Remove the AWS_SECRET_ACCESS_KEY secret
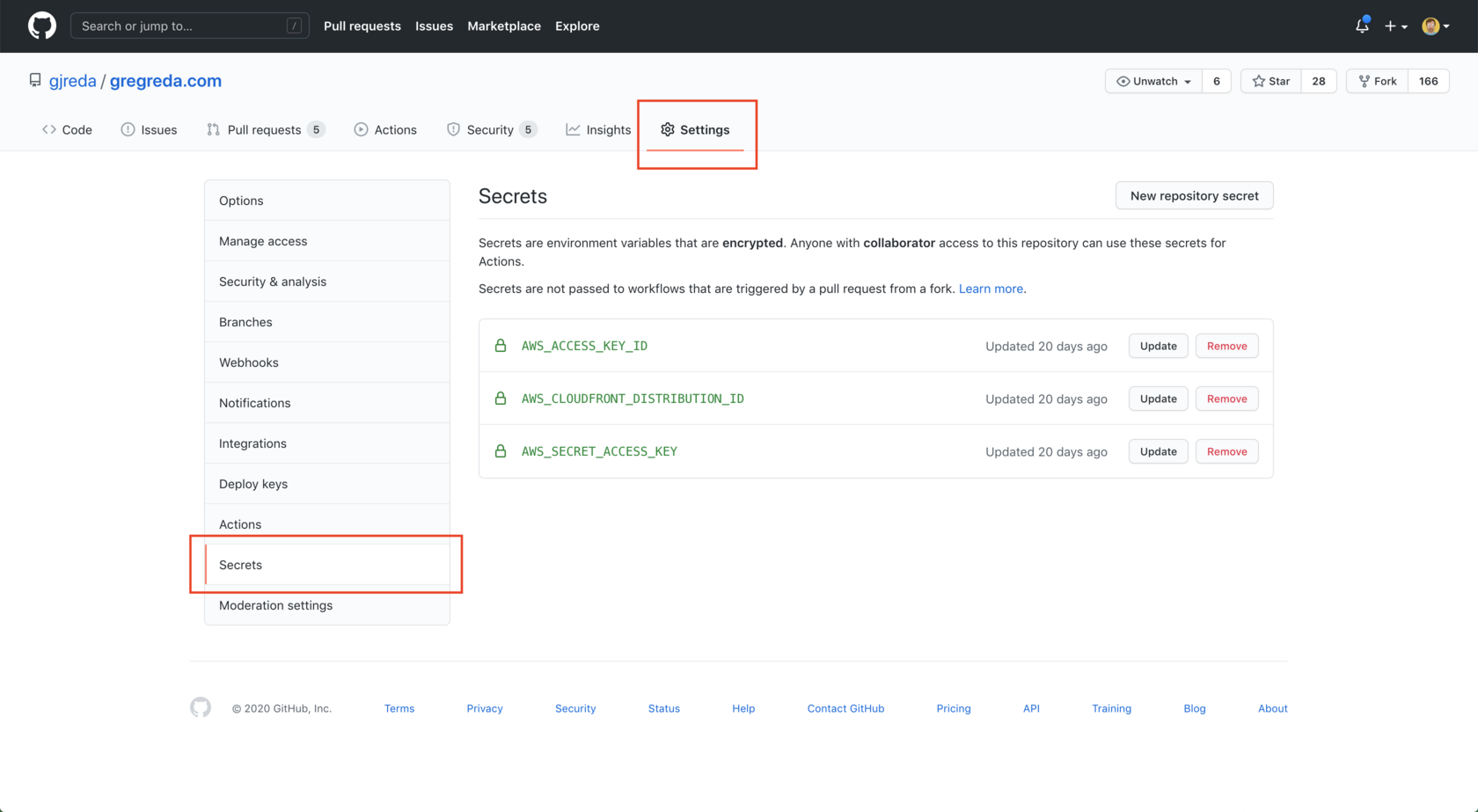1478x812 pixels. tap(1226, 451)
